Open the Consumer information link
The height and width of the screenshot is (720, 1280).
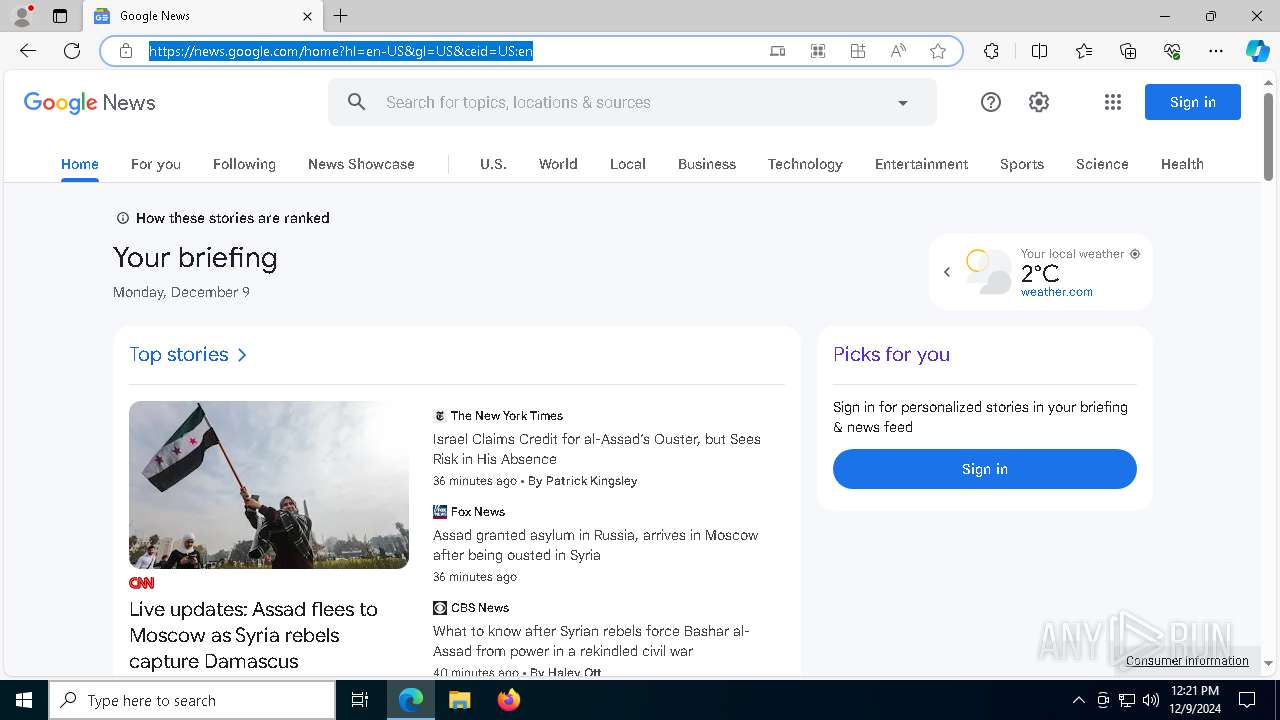coord(1187,661)
